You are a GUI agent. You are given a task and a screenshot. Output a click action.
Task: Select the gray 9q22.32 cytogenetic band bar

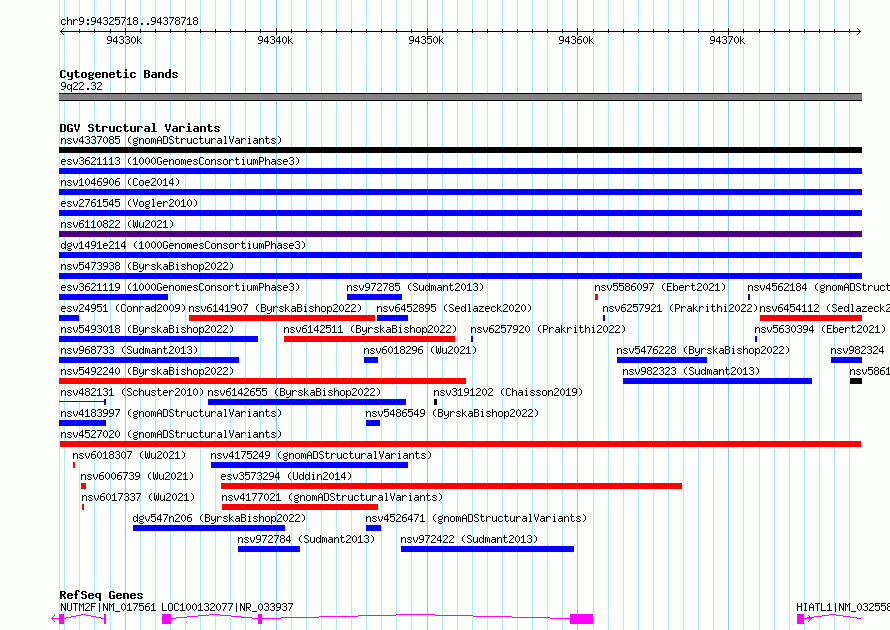point(460,97)
